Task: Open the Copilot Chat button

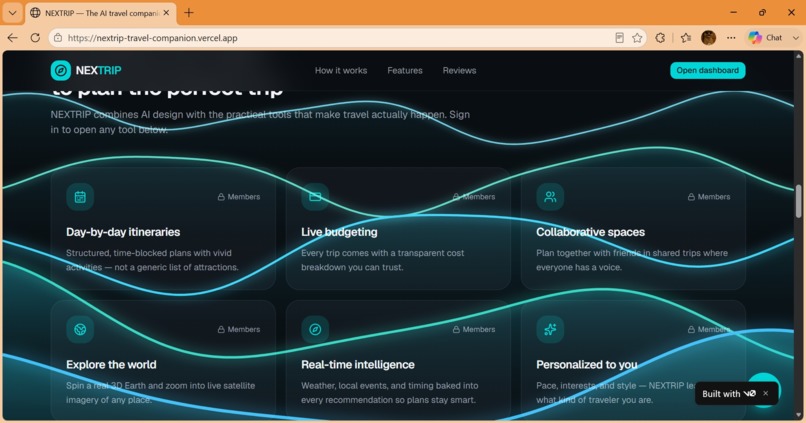Action: pos(765,38)
